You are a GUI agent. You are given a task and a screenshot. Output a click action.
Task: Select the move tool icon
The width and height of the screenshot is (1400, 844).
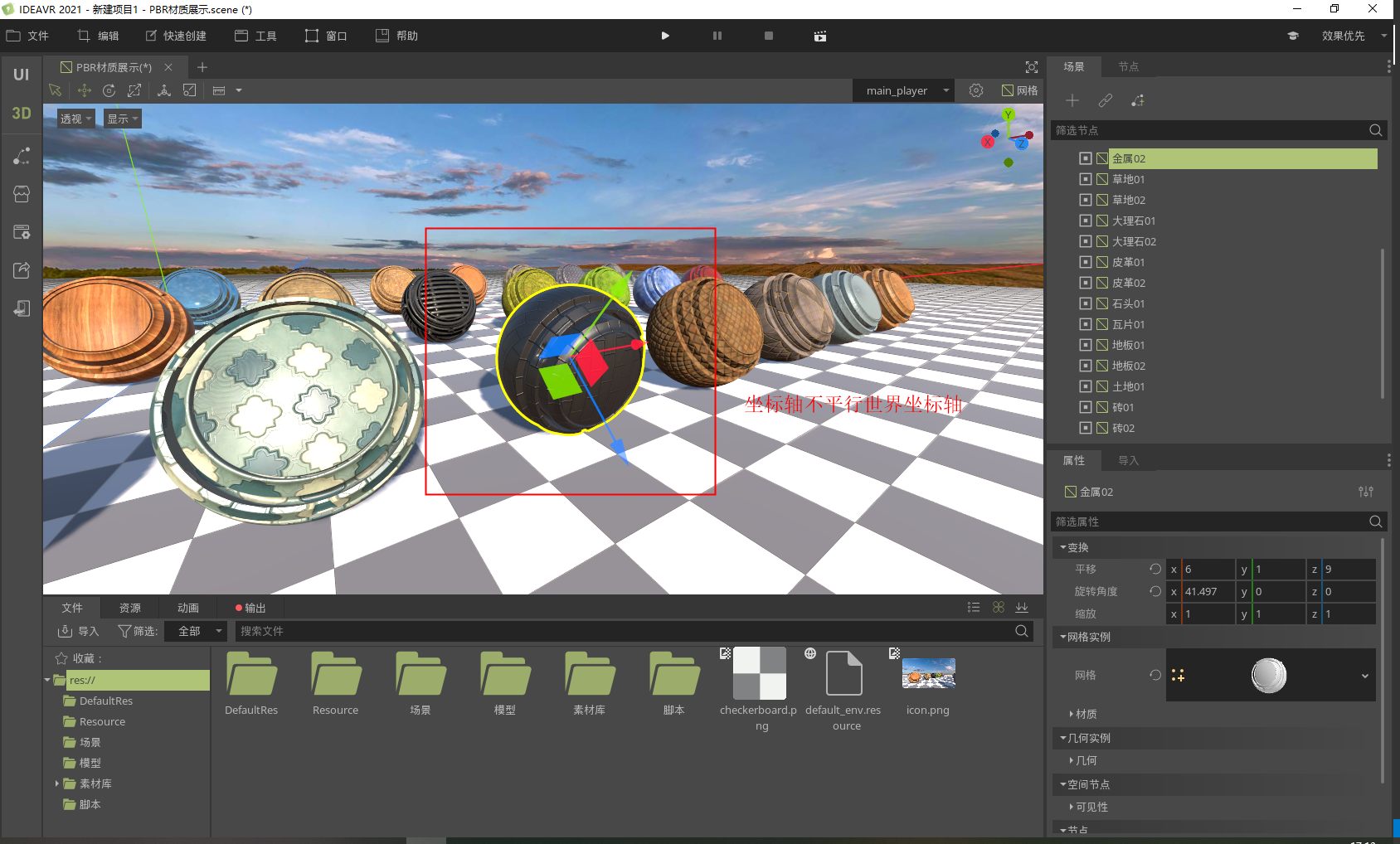tap(84, 90)
